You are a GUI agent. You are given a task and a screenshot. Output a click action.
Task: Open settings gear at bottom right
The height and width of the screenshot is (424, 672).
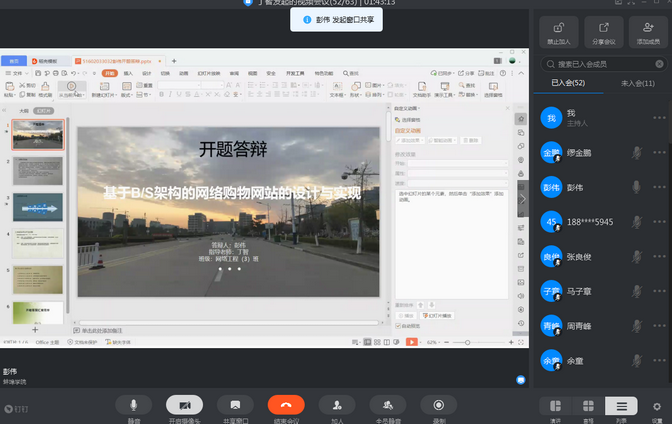point(656,405)
